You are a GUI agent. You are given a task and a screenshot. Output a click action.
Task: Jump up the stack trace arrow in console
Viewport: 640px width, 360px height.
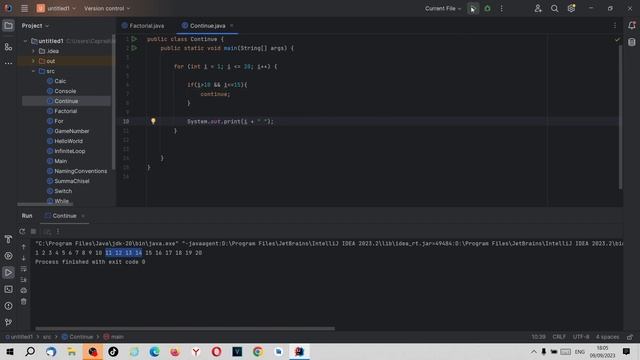[x=23, y=247]
